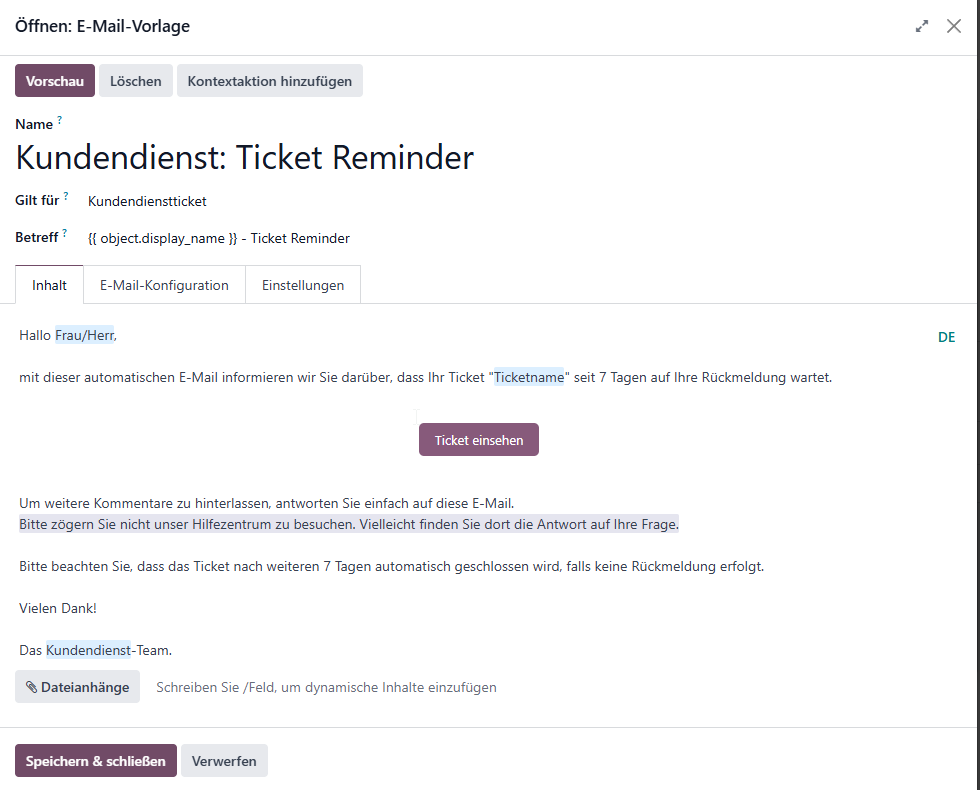Open the Einstellungen tab
980x790 pixels.
coord(303,285)
